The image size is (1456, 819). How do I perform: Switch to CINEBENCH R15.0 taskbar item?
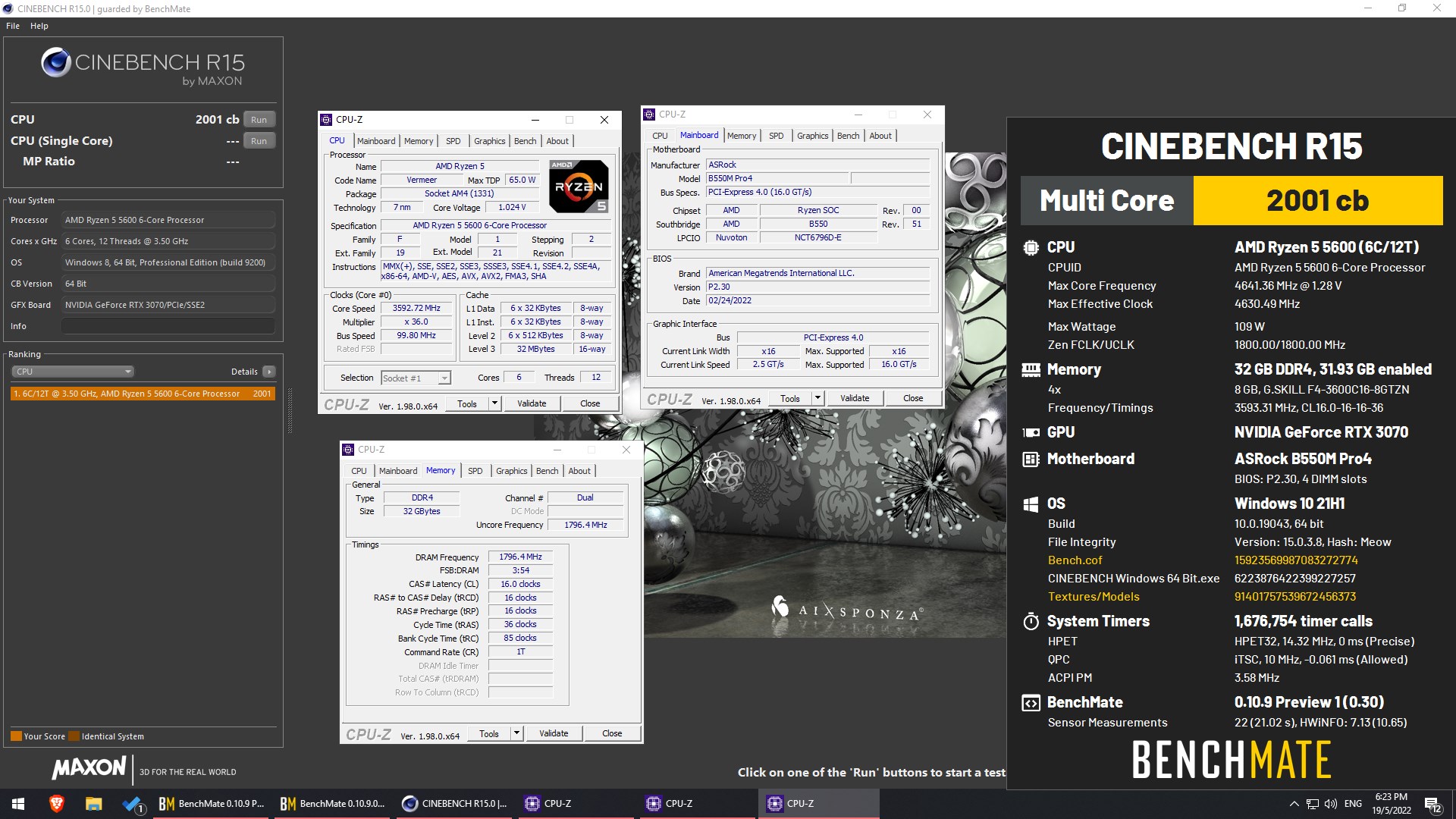(454, 804)
